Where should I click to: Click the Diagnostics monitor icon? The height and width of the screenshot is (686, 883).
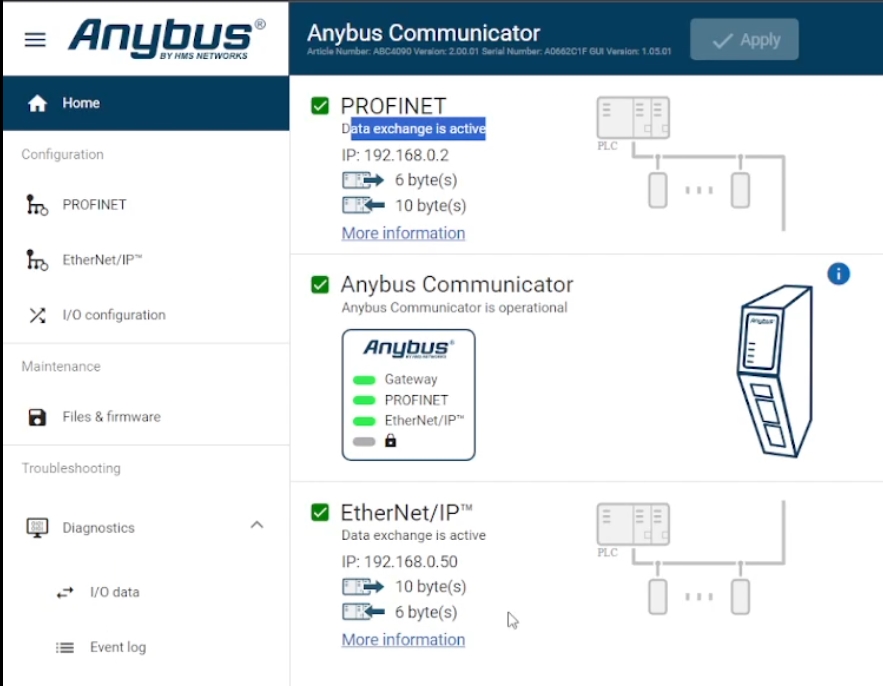tap(37, 527)
